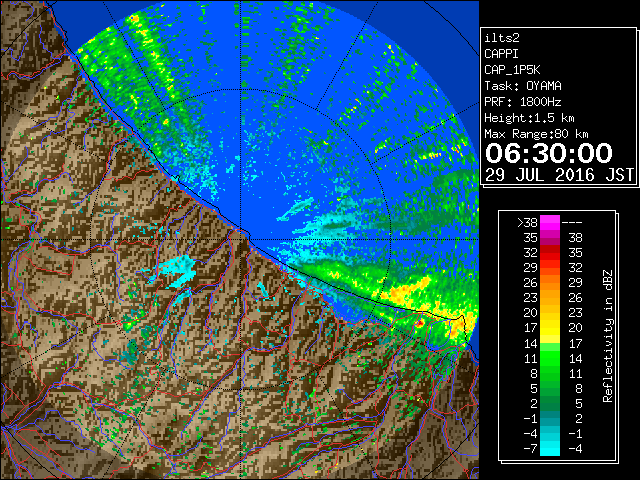Select the cyan -7 legend swatch

coord(550,448)
